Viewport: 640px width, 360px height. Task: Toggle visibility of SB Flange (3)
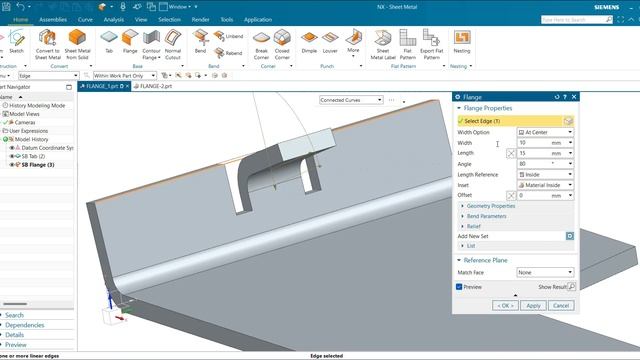pyautogui.click(x=12, y=165)
